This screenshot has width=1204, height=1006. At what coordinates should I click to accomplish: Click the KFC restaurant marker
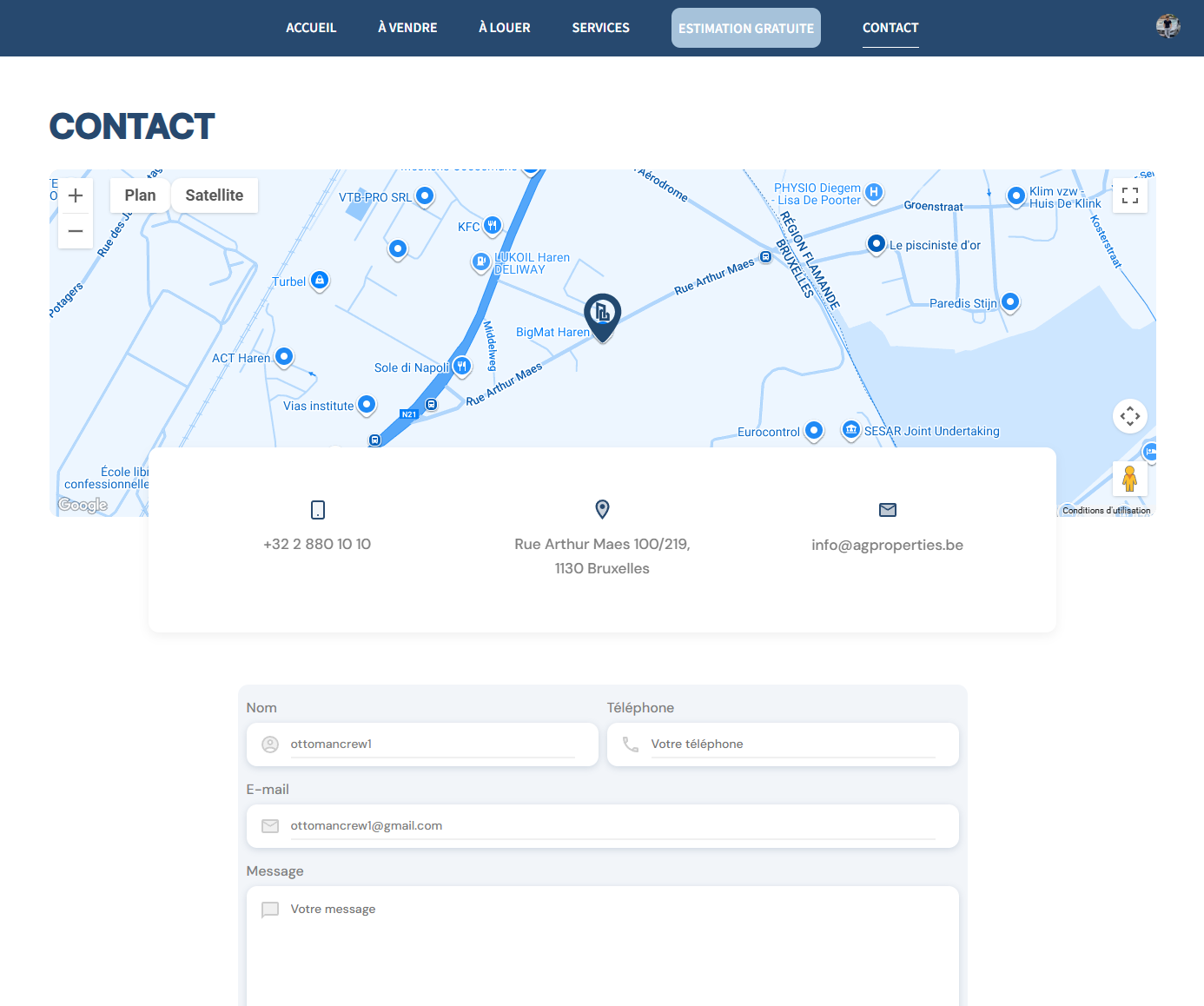[492, 226]
